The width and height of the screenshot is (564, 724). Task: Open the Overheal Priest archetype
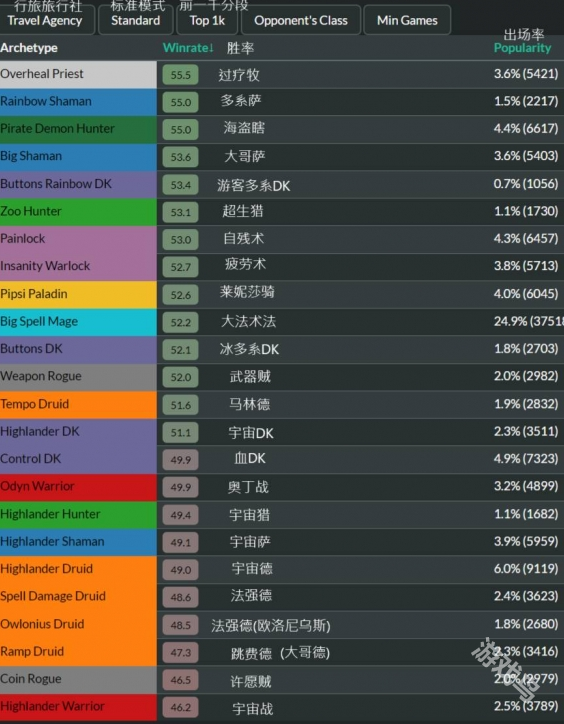(x=78, y=74)
